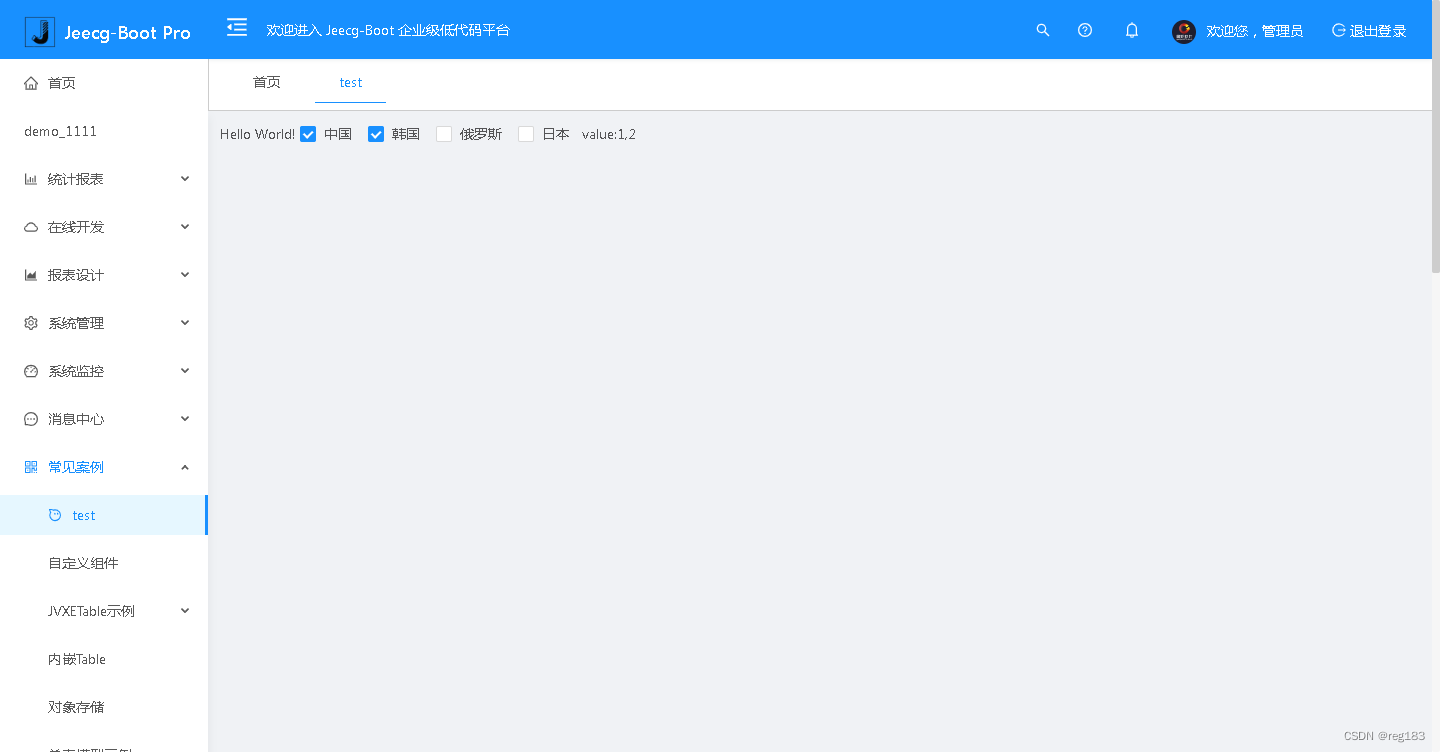Open the 自定义组件 page
This screenshot has height=752, width=1440.
pyautogui.click(x=83, y=562)
